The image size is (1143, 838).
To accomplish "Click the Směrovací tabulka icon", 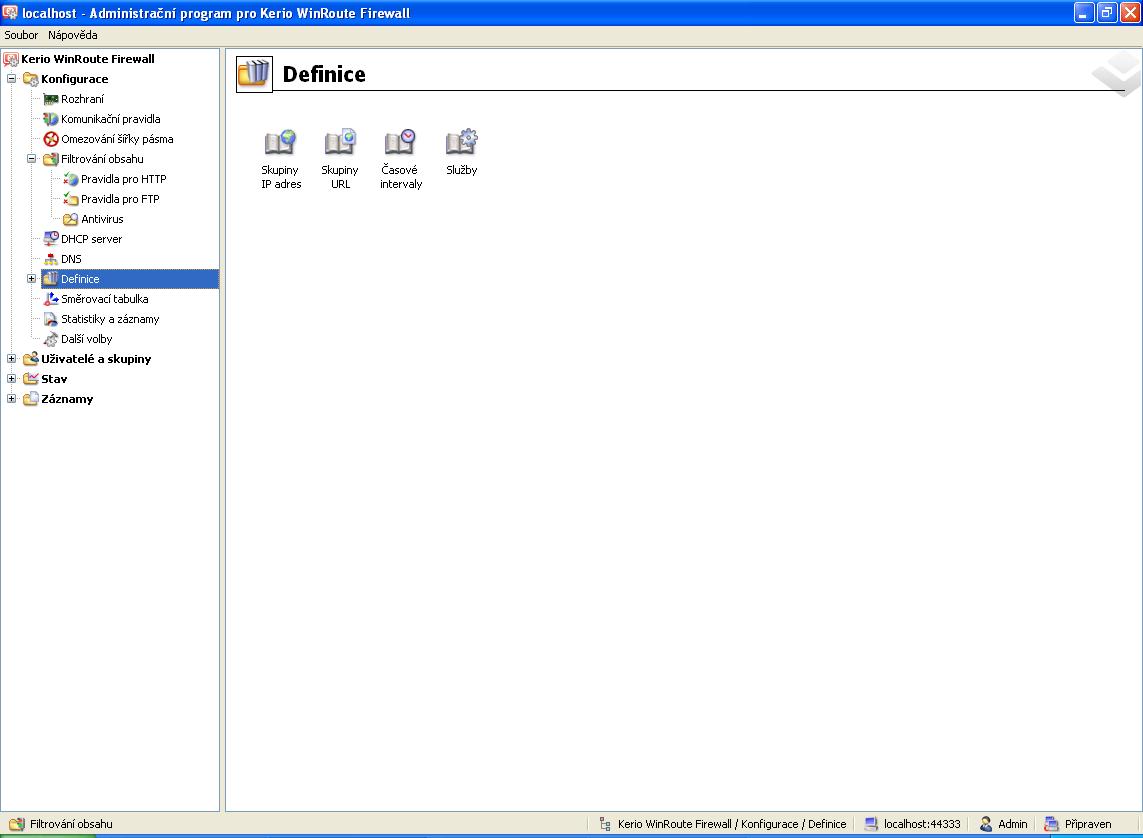I will [x=50, y=299].
